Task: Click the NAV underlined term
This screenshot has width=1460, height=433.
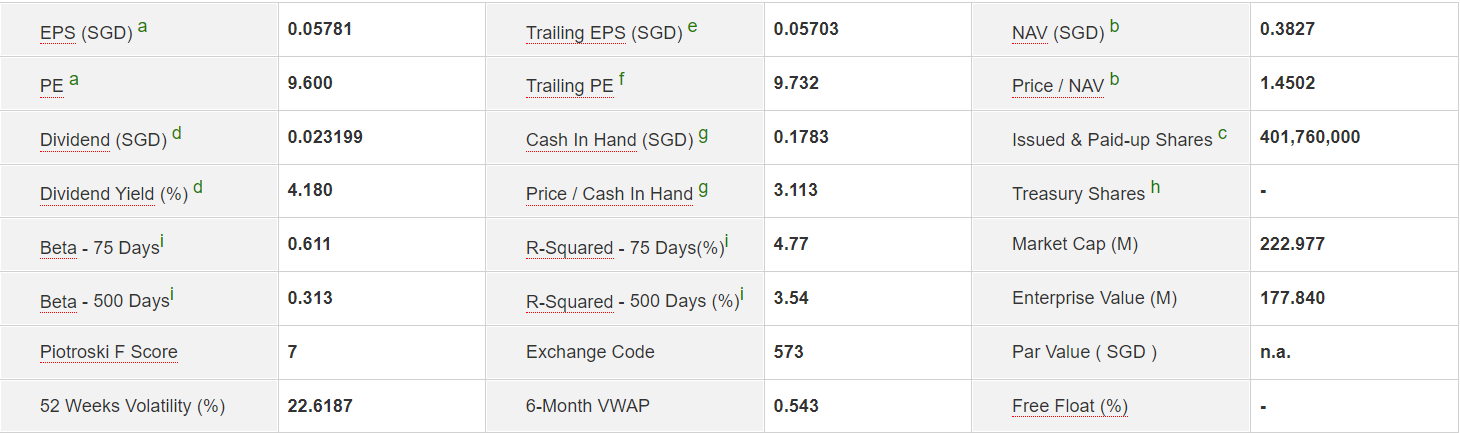Action: click(x=1029, y=33)
